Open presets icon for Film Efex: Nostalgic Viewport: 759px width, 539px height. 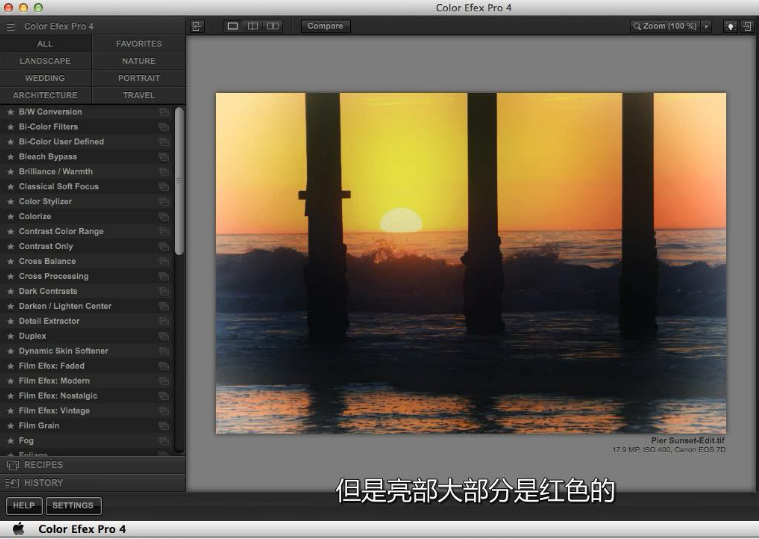point(164,397)
